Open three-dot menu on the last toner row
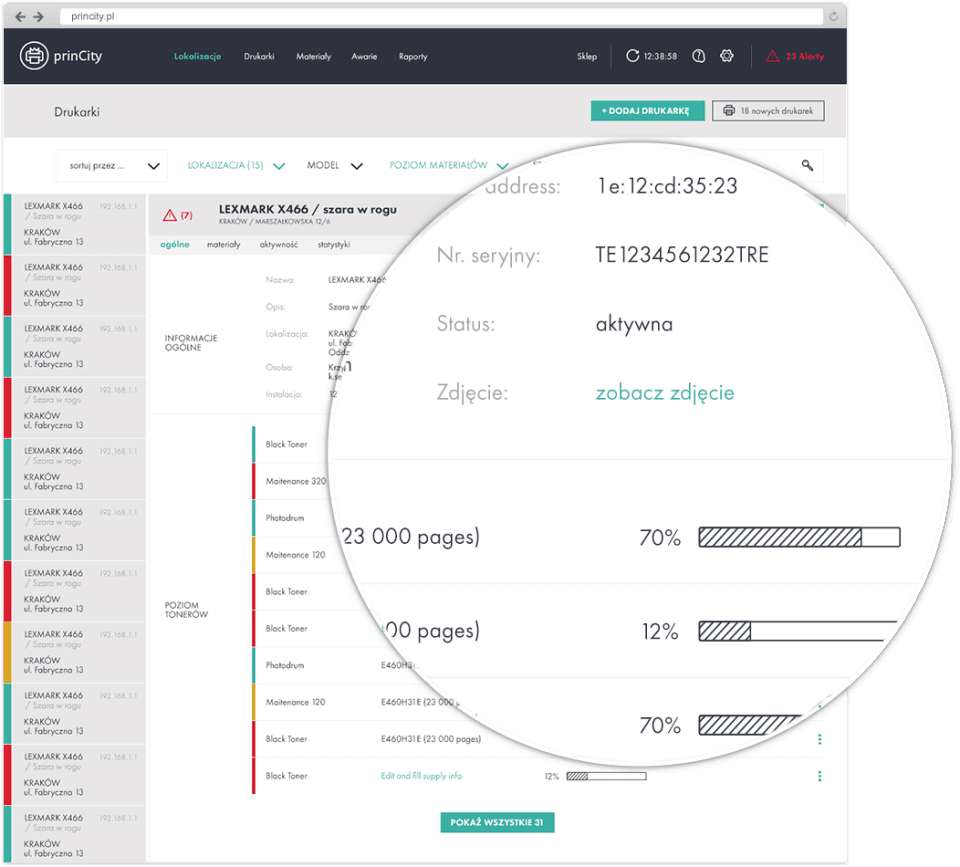 click(819, 776)
